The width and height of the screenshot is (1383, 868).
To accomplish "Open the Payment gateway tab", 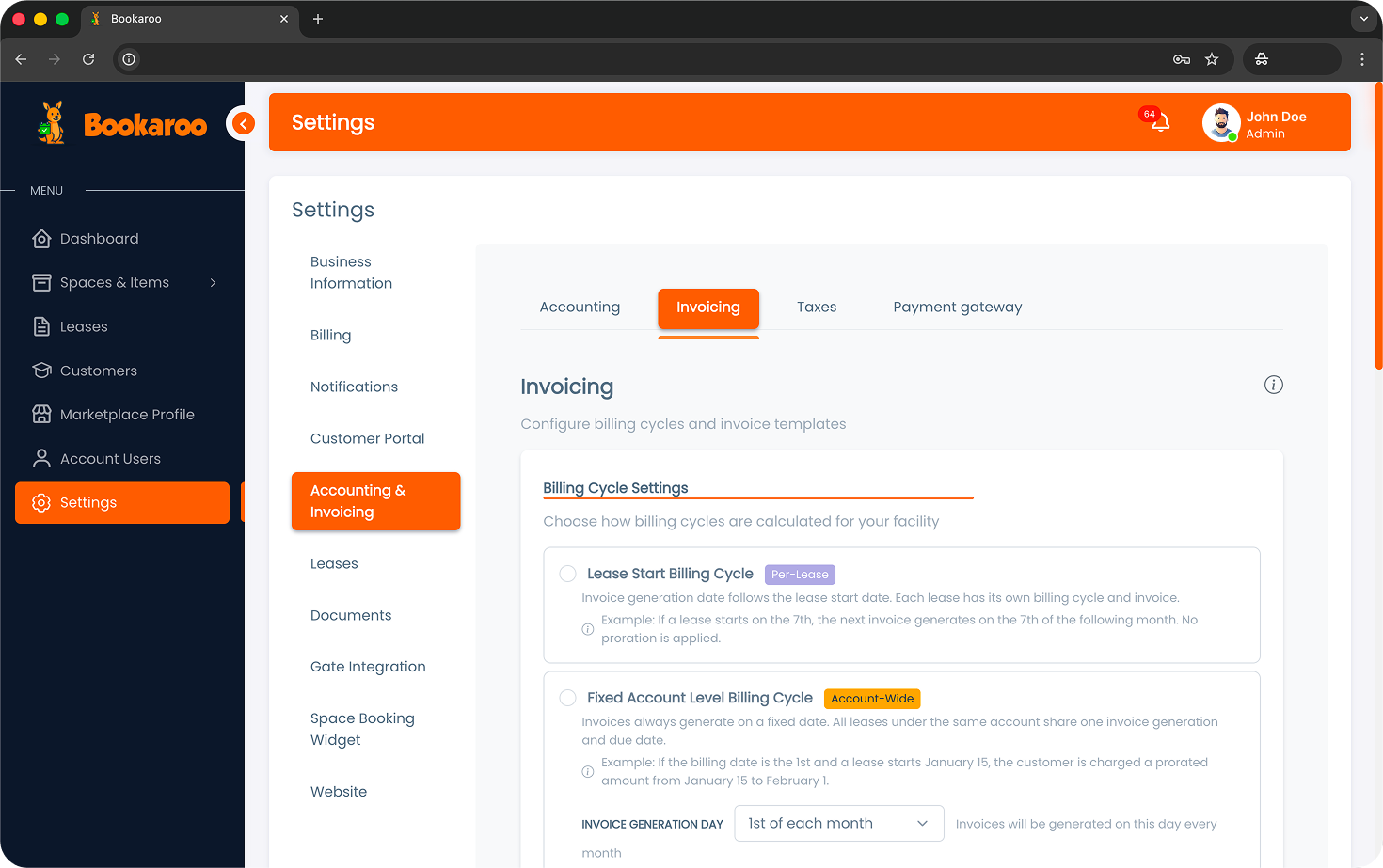I will [x=957, y=308].
